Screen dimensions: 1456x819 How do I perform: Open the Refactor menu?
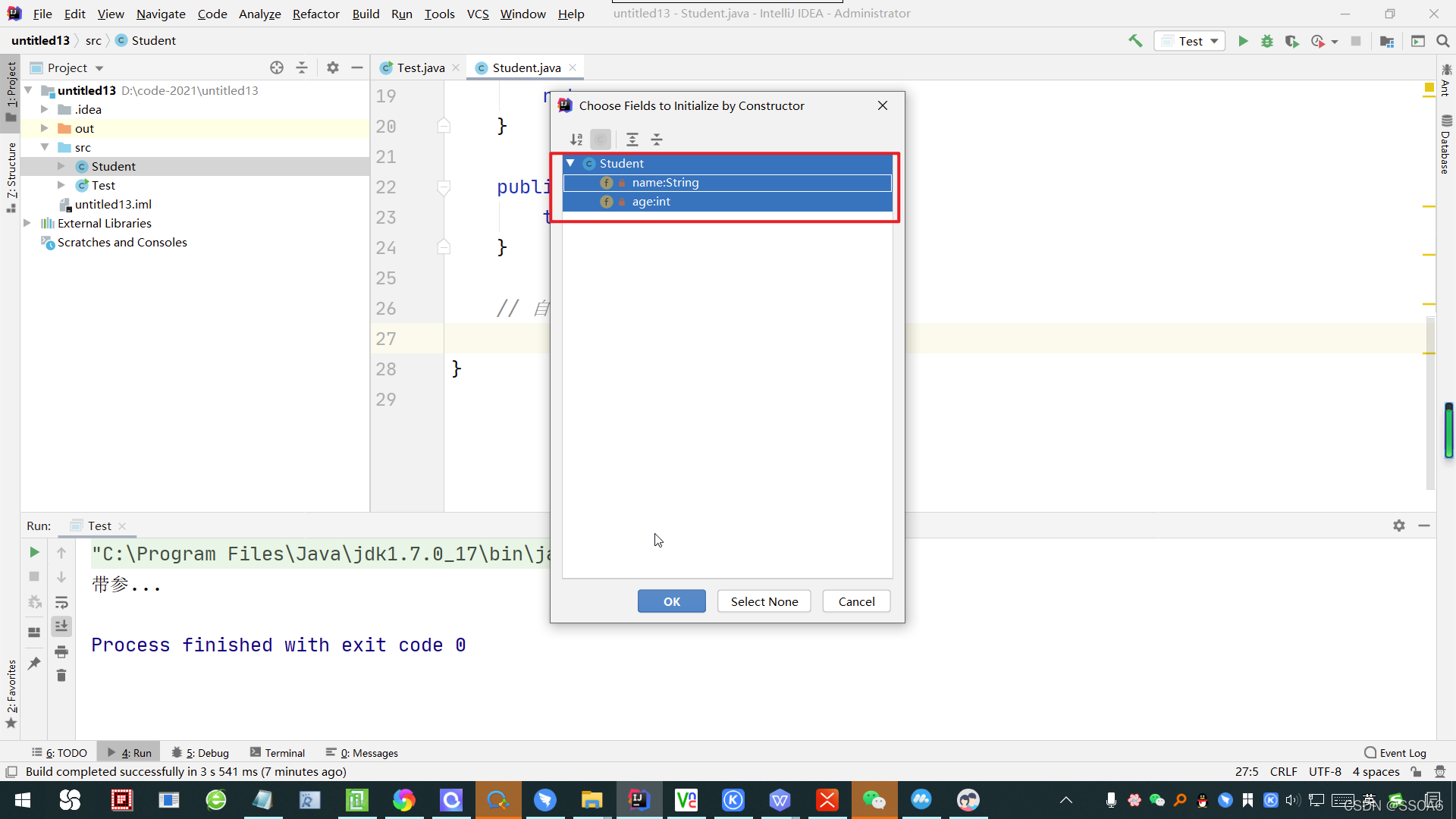coord(315,14)
